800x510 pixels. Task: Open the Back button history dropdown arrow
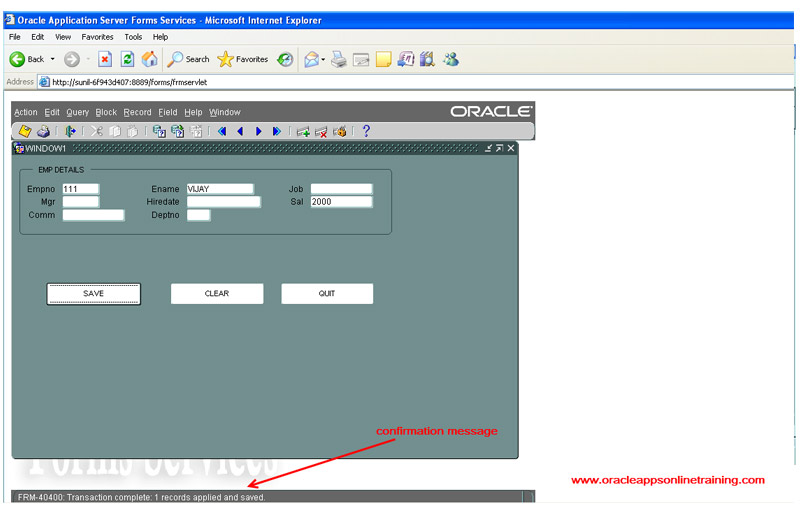(53, 59)
